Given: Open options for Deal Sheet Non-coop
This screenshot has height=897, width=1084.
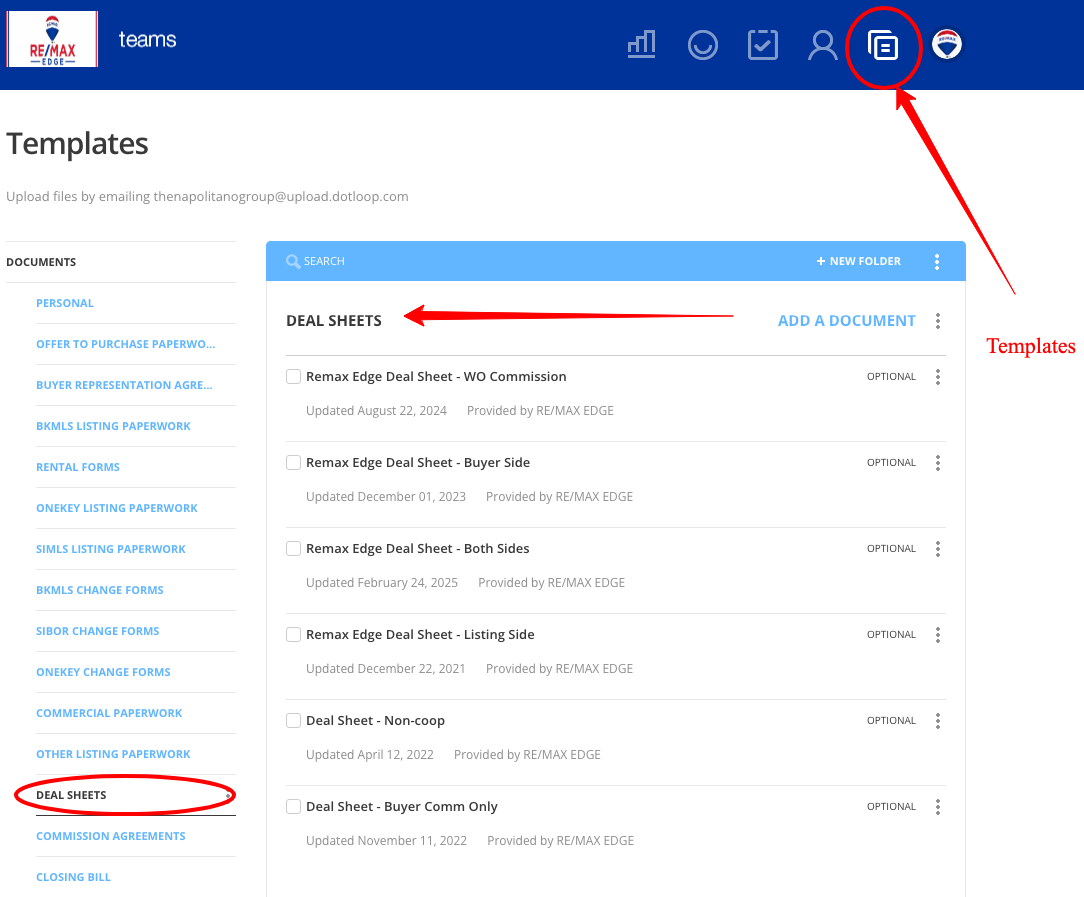Looking at the screenshot, I should click(x=937, y=721).
